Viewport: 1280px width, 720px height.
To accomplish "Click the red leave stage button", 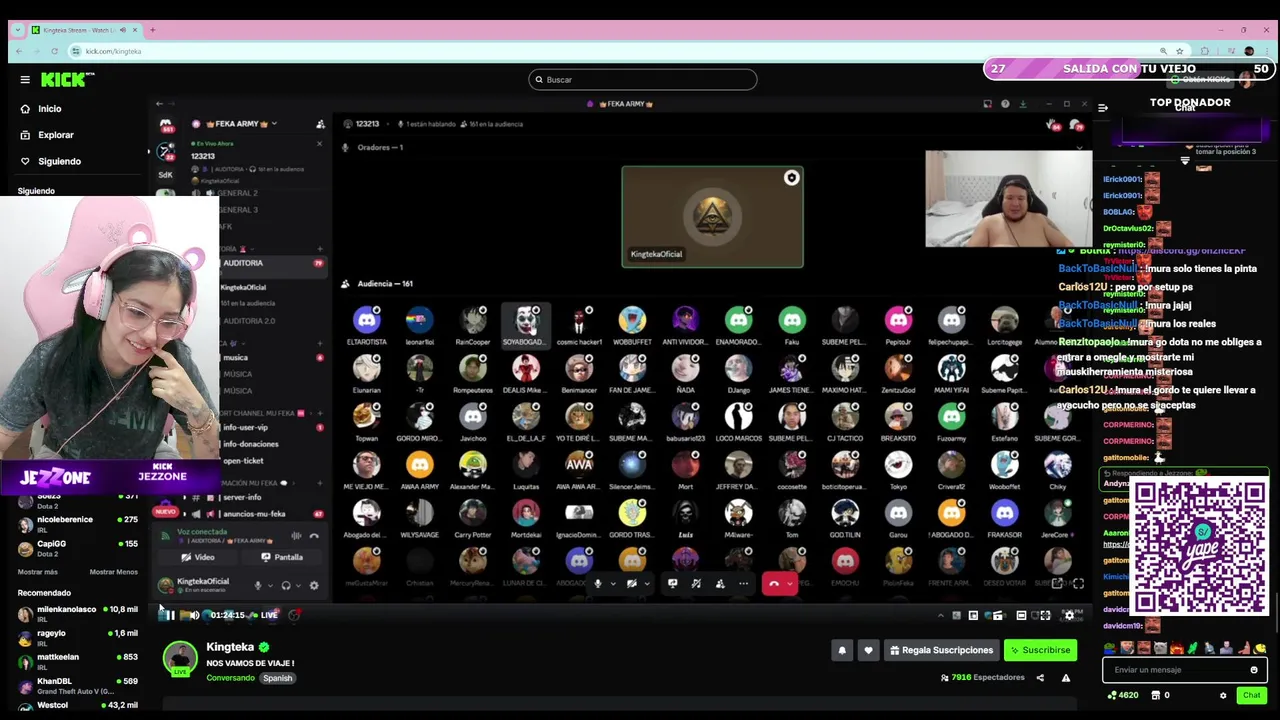I will 773,583.
